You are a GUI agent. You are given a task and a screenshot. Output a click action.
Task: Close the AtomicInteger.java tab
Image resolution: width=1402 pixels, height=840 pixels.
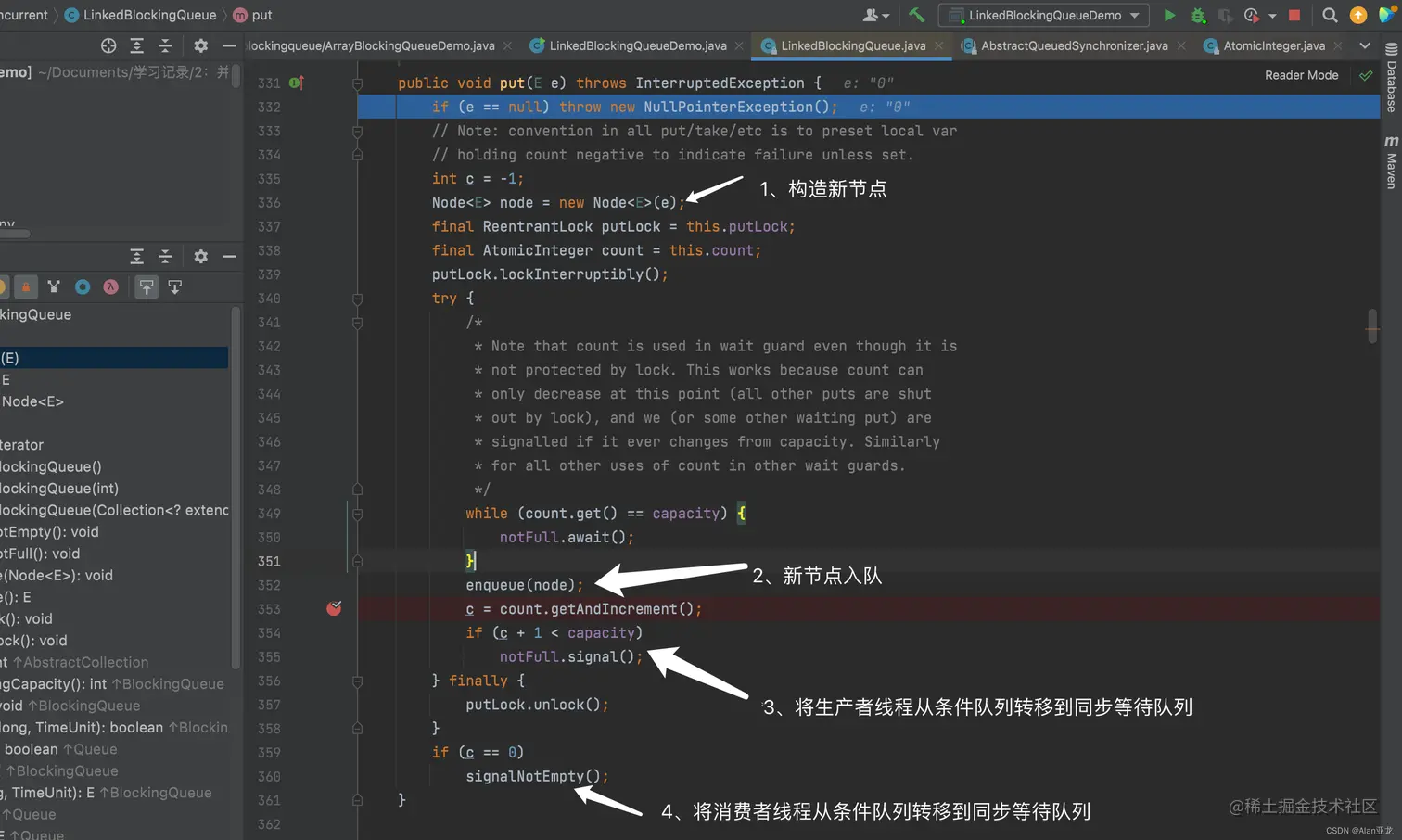pos(1337,45)
